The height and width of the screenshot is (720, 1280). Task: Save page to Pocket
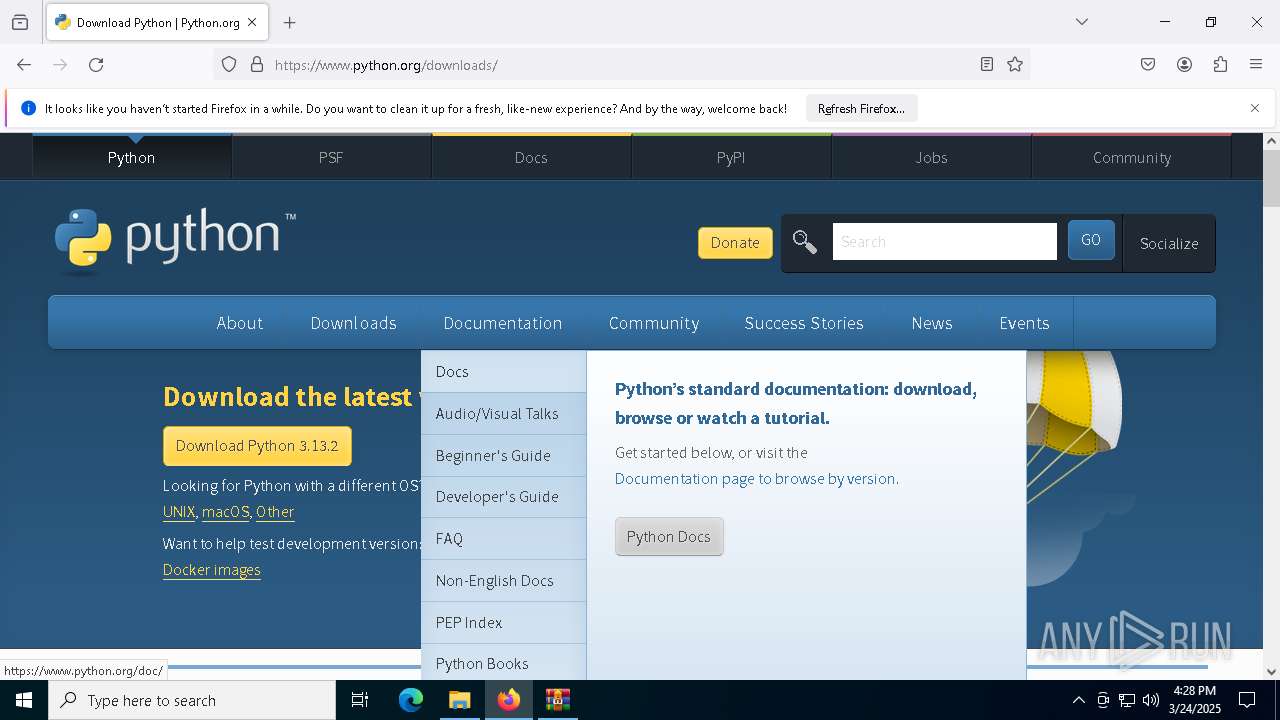(x=1148, y=65)
